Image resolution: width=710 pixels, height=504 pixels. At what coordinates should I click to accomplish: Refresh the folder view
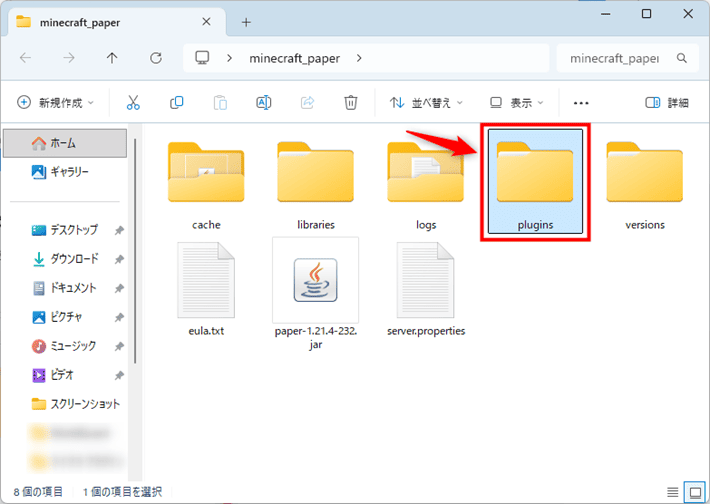point(156,58)
